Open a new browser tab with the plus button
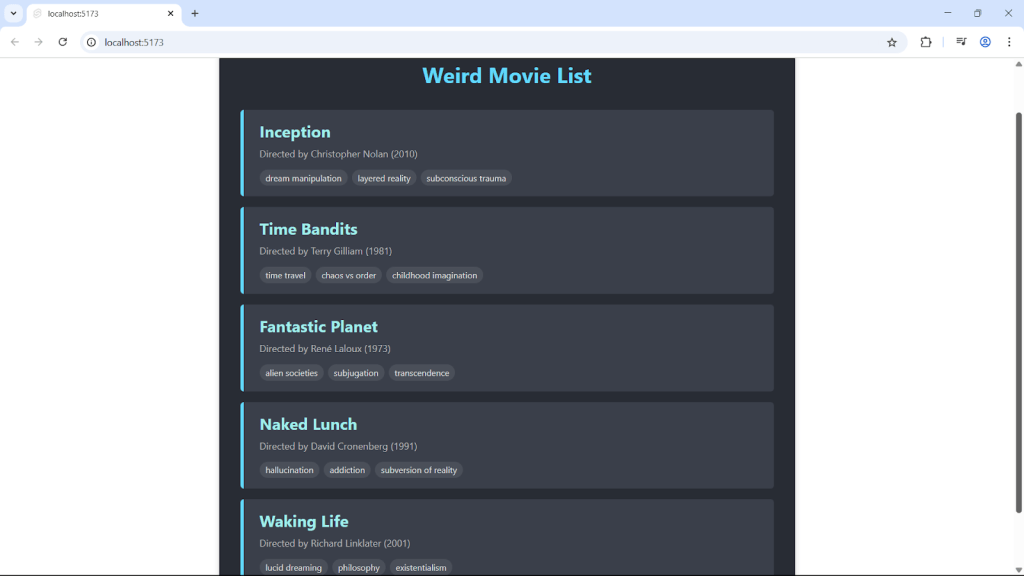This screenshot has height=576, width=1024. (x=194, y=13)
